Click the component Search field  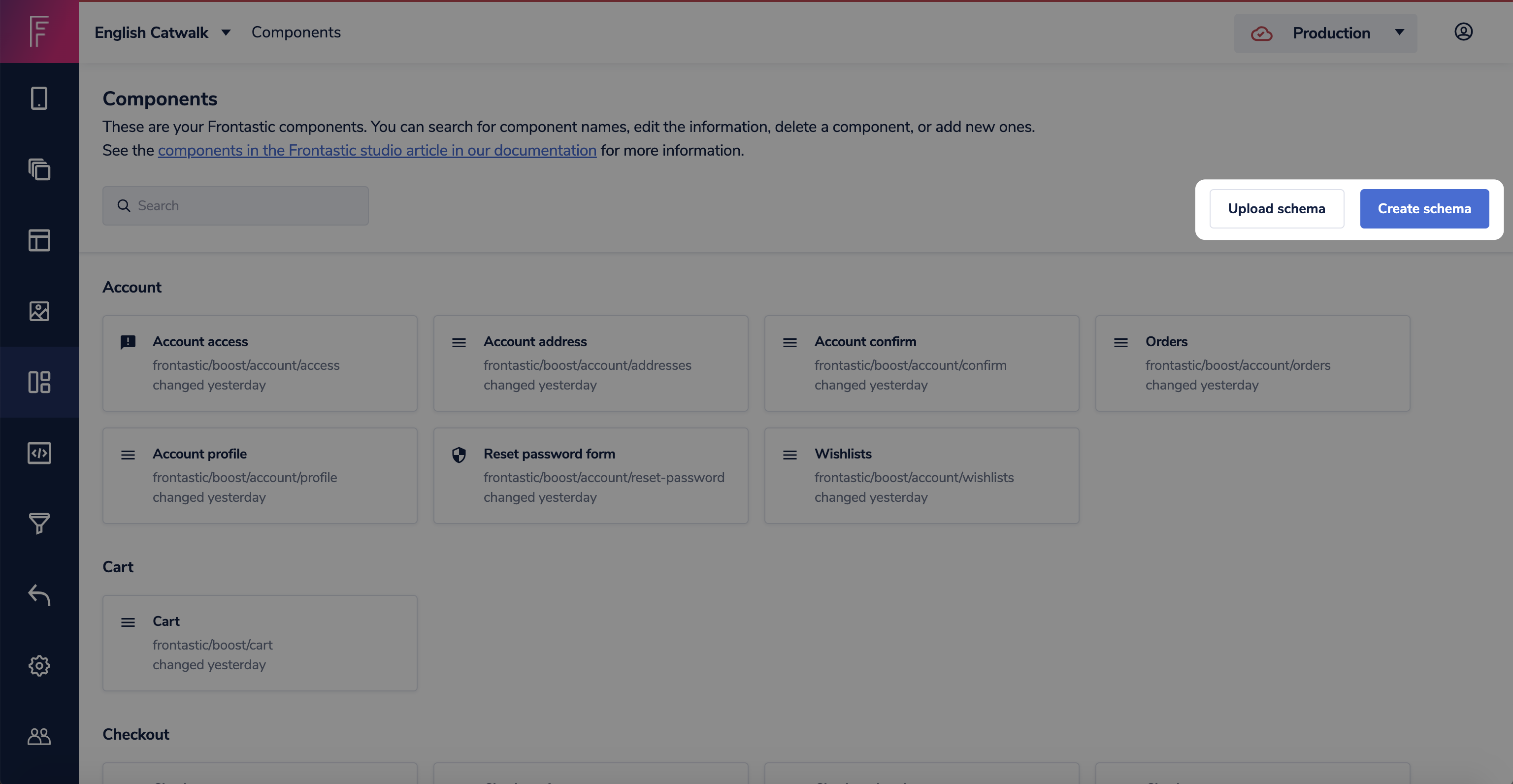[235, 206]
